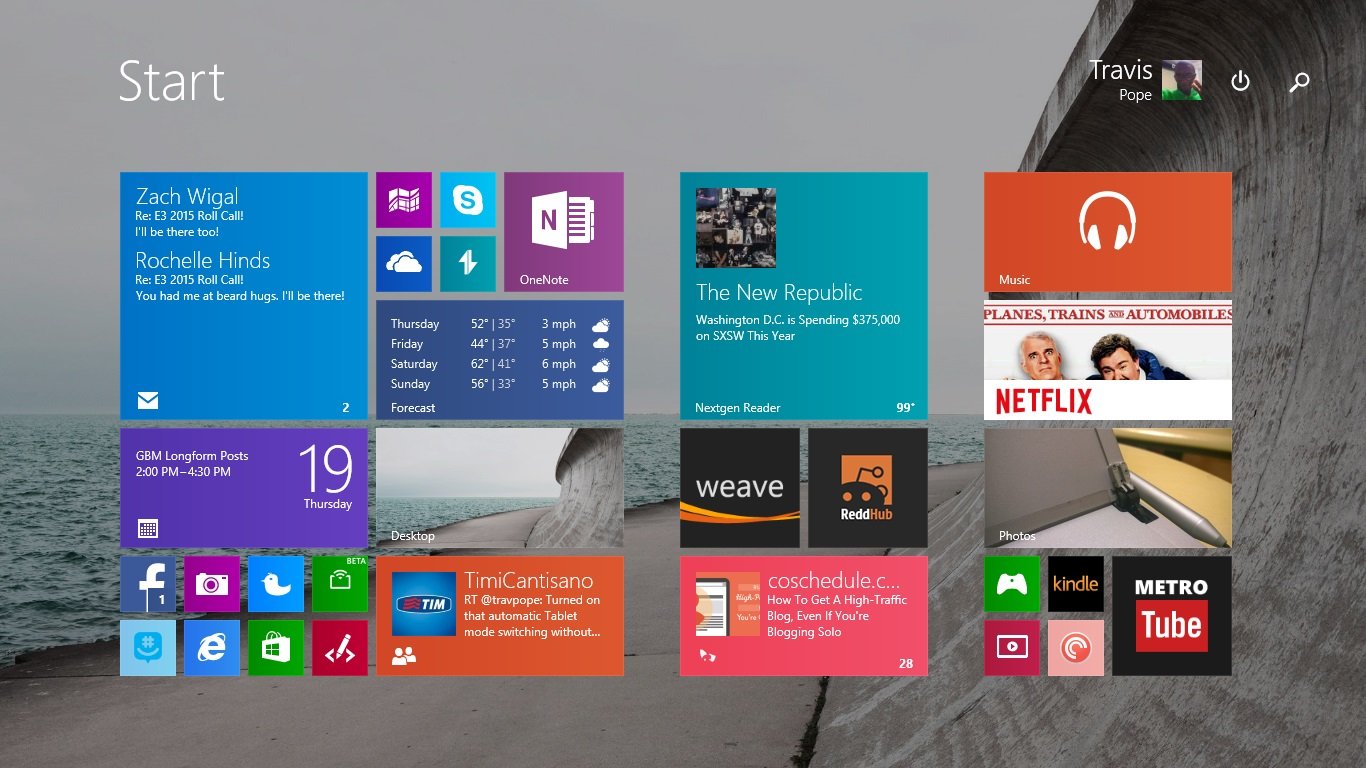The width and height of the screenshot is (1366, 768).
Task: Open the pink coschedule article tile
Action: (x=804, y=616)
